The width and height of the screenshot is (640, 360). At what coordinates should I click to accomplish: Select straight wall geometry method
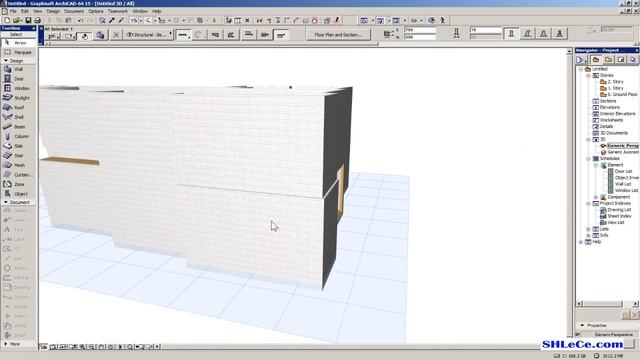click(x=183, y=35)
